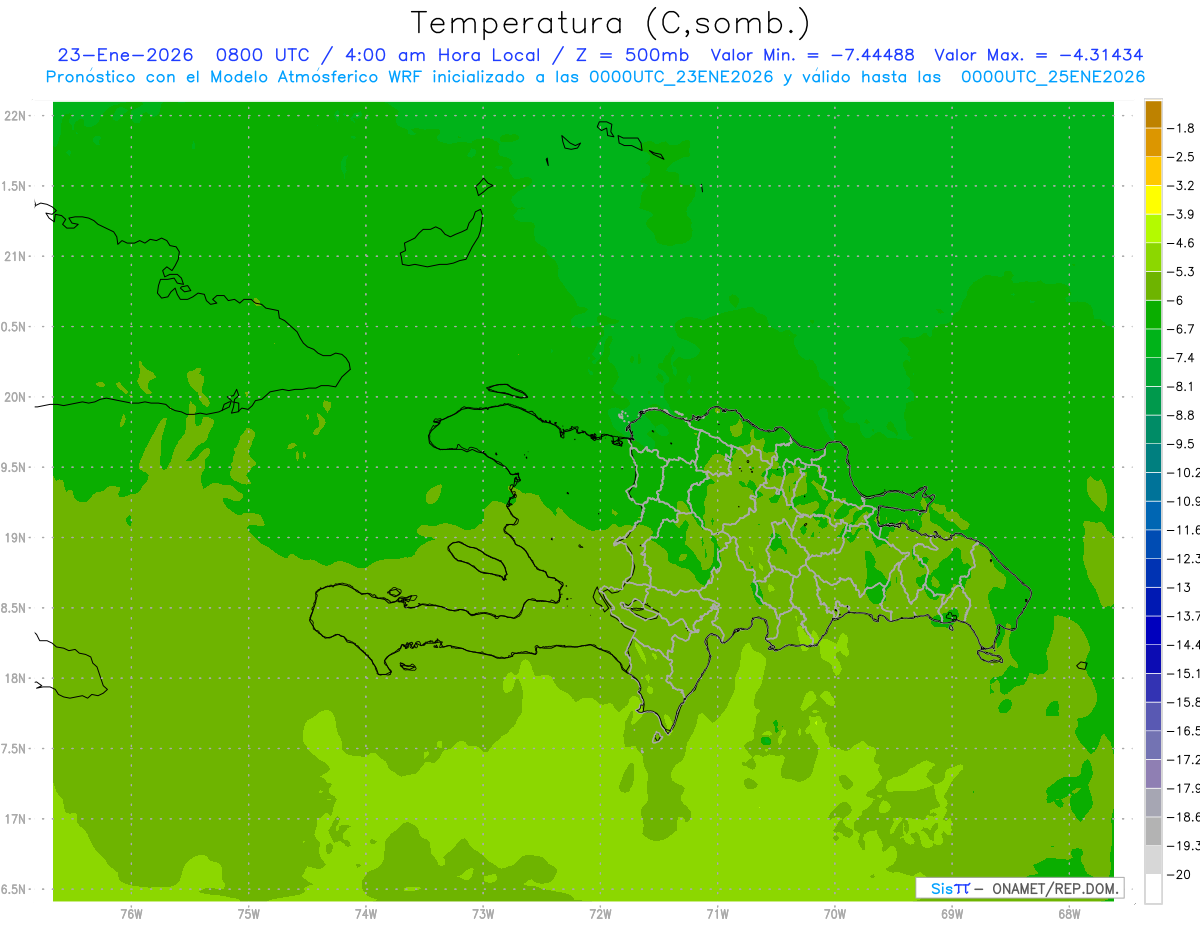Click the '-20' colorbar value
Viewport: 1200px width, 927px height.
pos(1179,875)
